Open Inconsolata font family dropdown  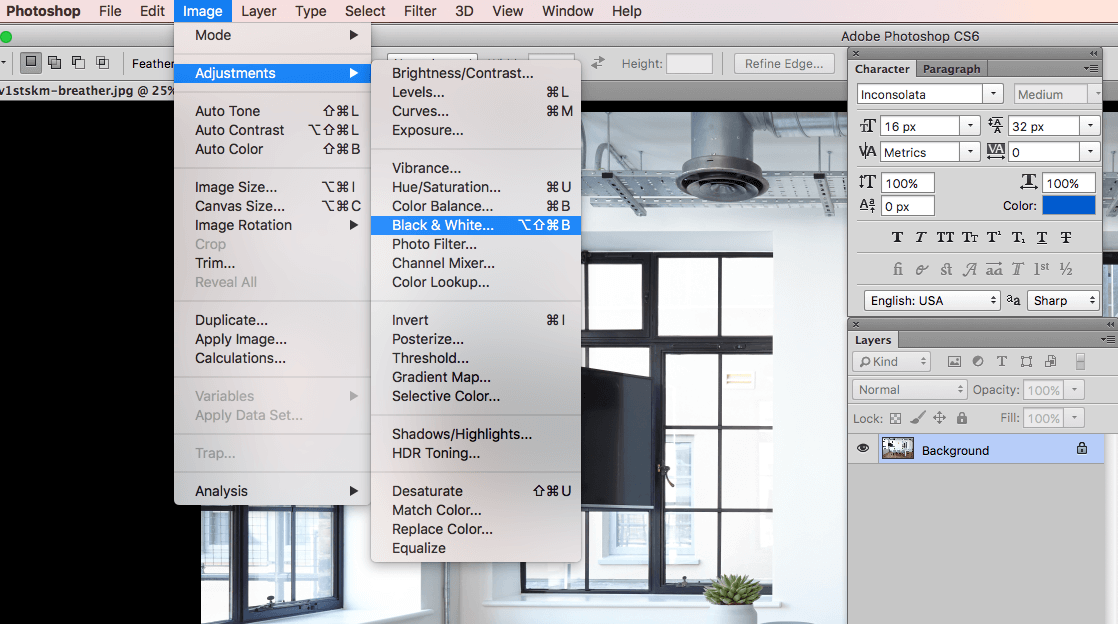pyautogui.click(x=993, y=93)
